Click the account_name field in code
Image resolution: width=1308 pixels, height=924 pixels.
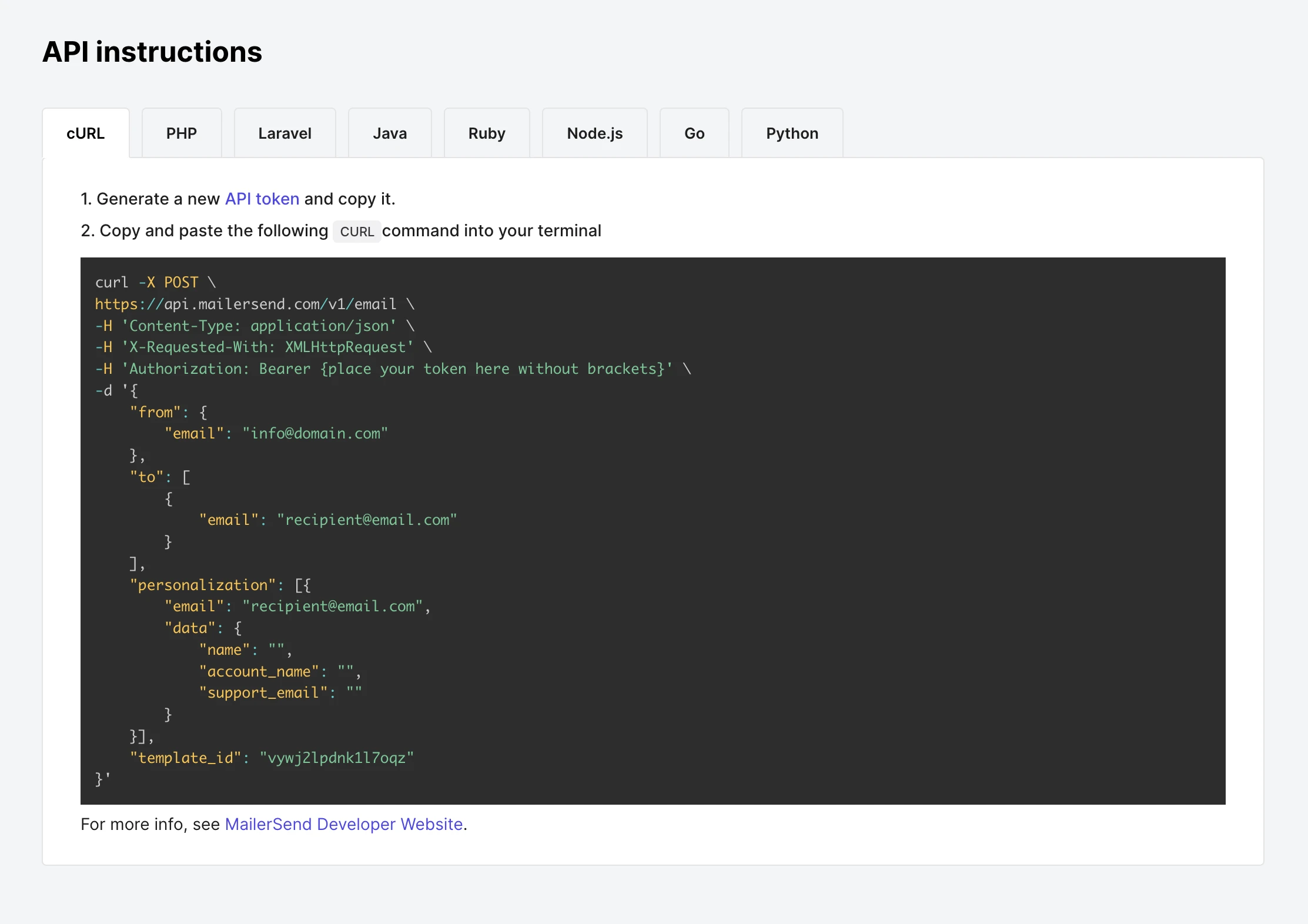point(259,671)
